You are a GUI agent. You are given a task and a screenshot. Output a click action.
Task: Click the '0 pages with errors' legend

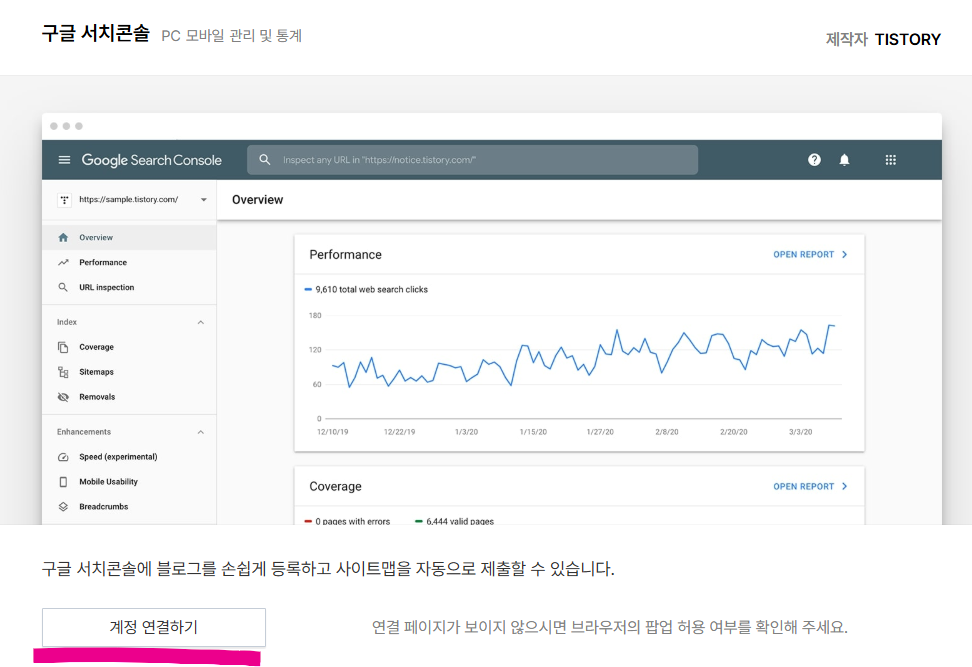tap(347, 521)
